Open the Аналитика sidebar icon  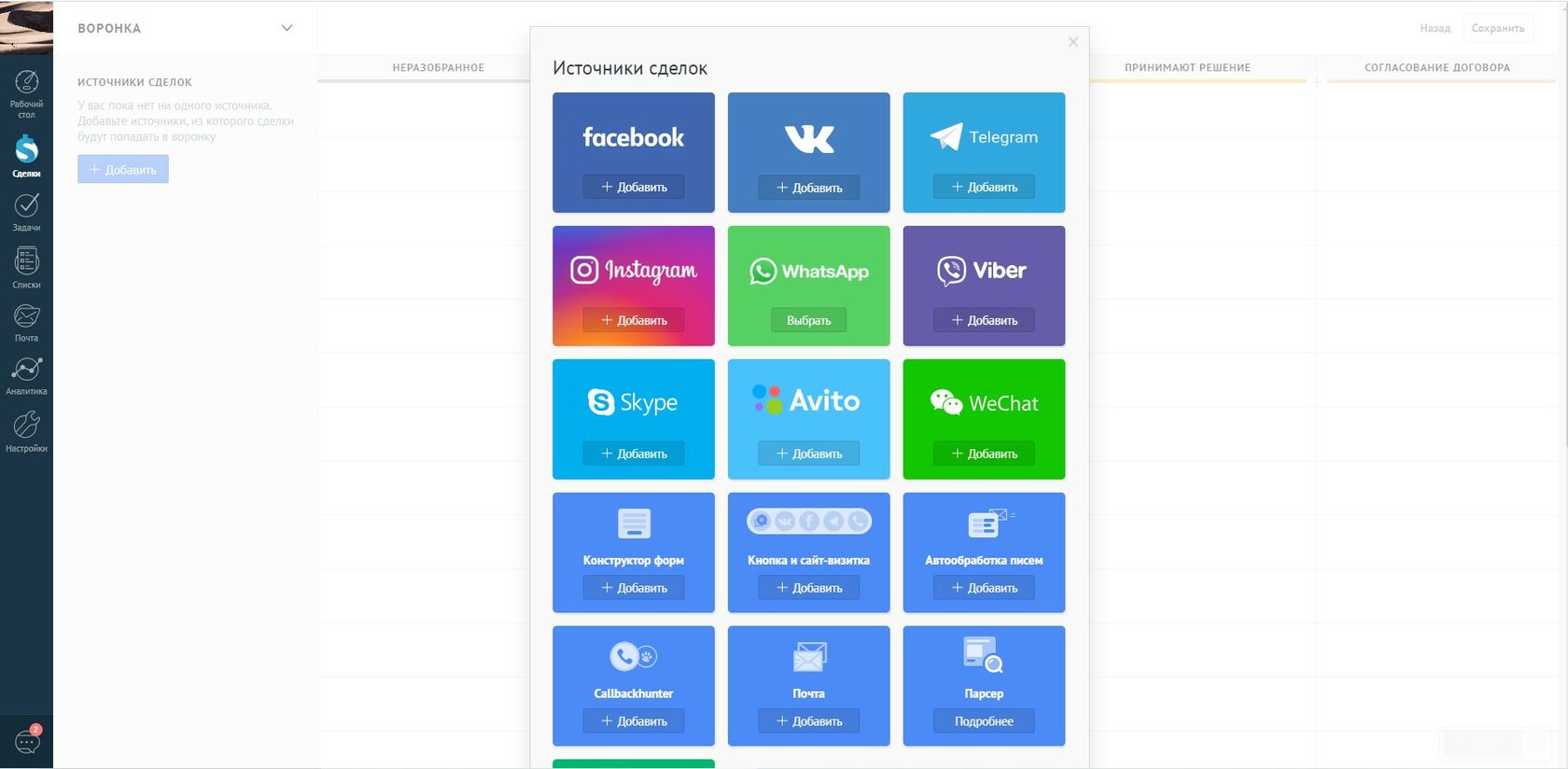pos(26,376)
